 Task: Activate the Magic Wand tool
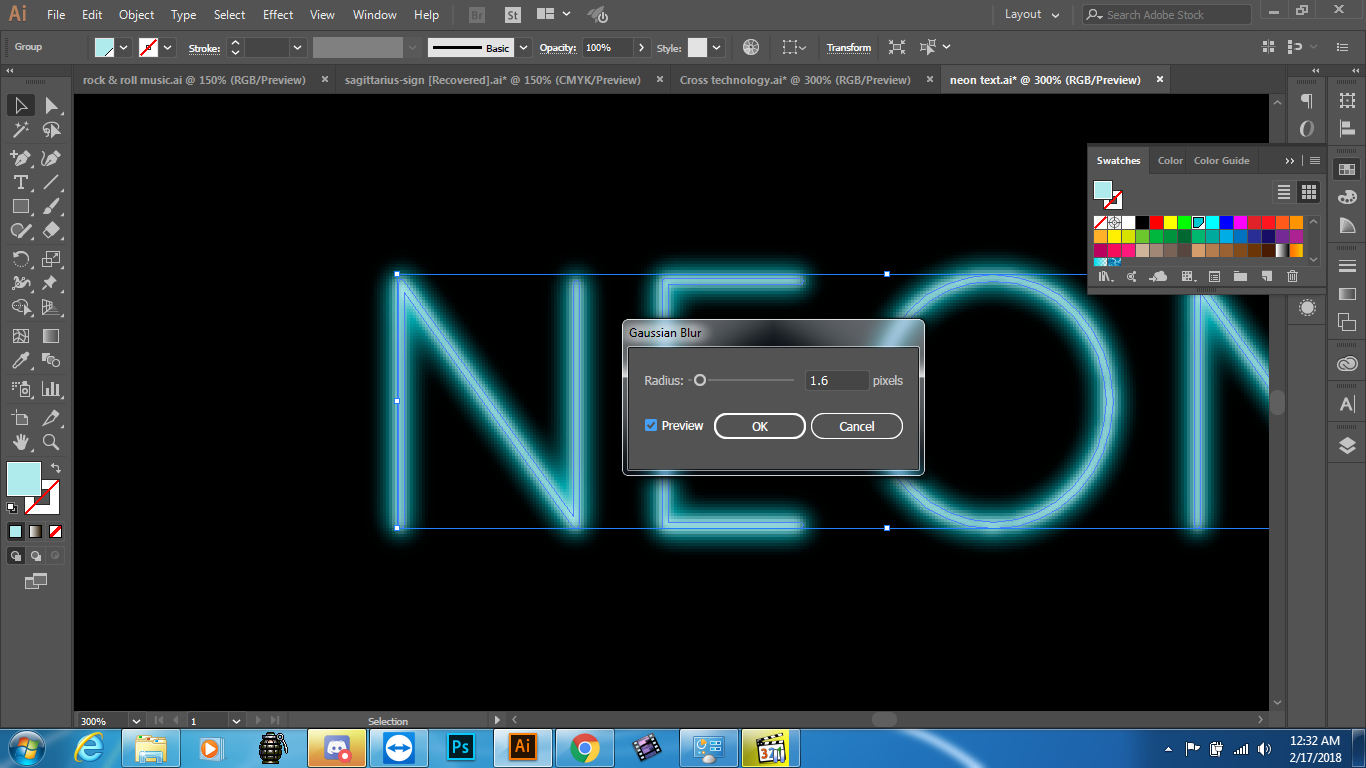[20, 130]
